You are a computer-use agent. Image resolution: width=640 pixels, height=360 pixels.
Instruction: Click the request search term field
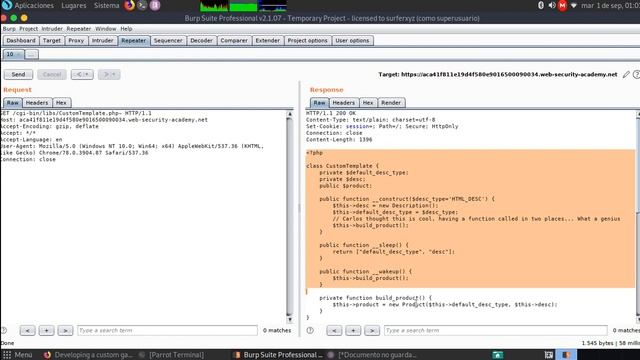pyautogui.click(x=167, y=330)
